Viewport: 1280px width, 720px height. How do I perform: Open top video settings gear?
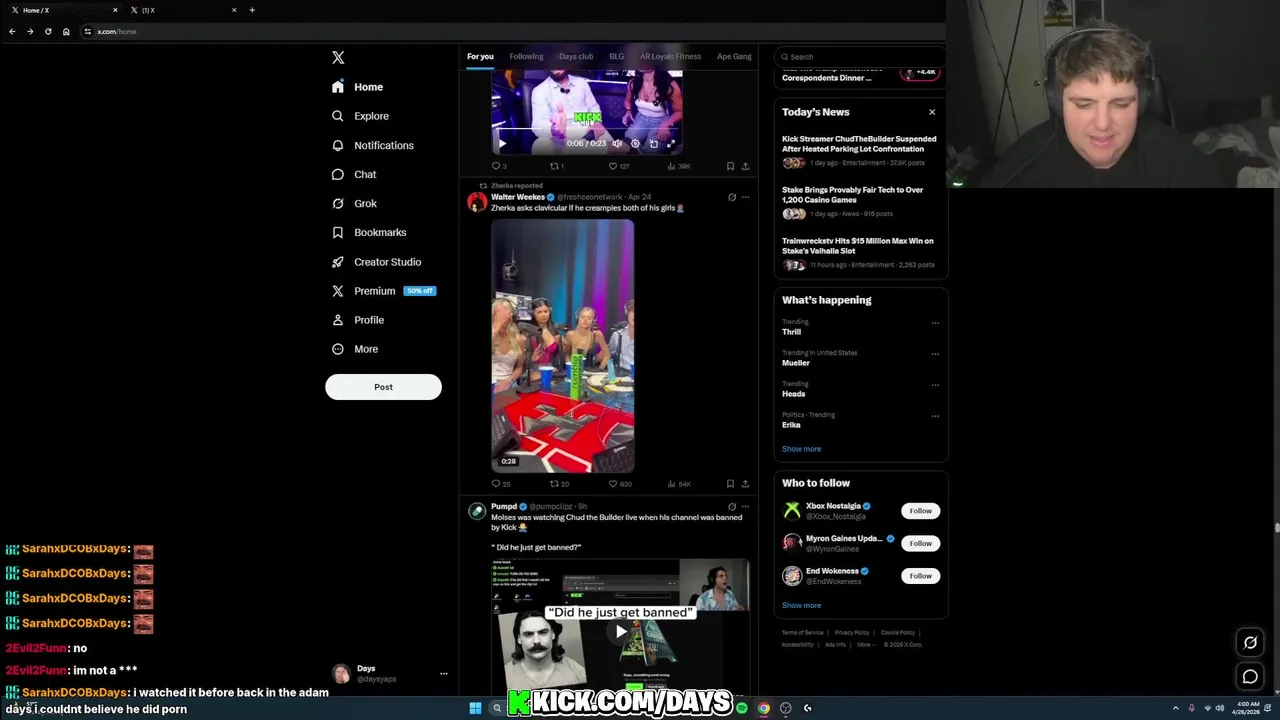[635, 144]
